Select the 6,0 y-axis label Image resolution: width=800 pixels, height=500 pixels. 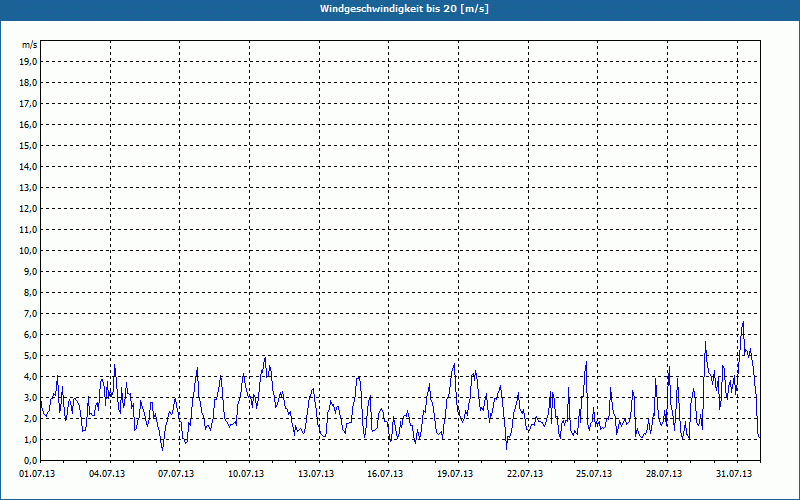(30, 334)
